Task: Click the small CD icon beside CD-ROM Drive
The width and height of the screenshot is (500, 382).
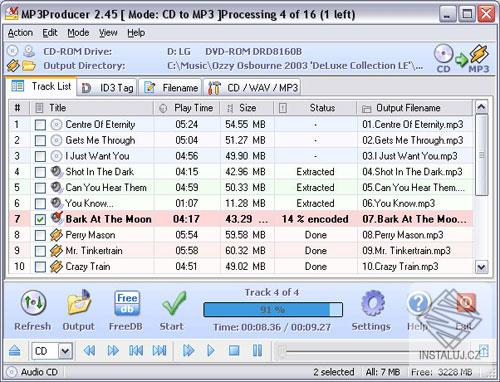Action: (12, 51)
